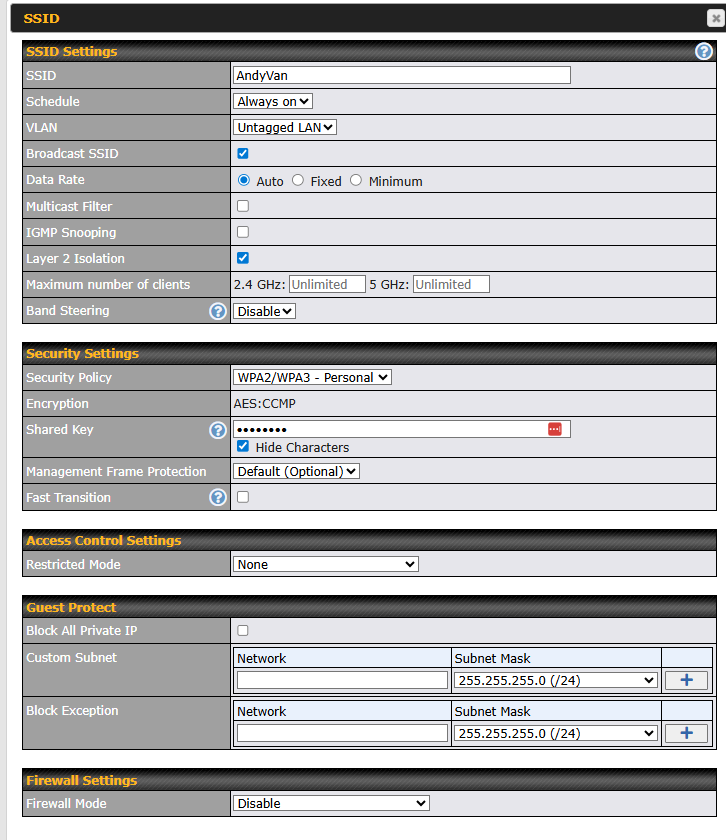Viewport: 726px width, 840px height.
Task: Enable the Block All Private IP checkbox
Action: pyautogui.click(x=242, y=631)
